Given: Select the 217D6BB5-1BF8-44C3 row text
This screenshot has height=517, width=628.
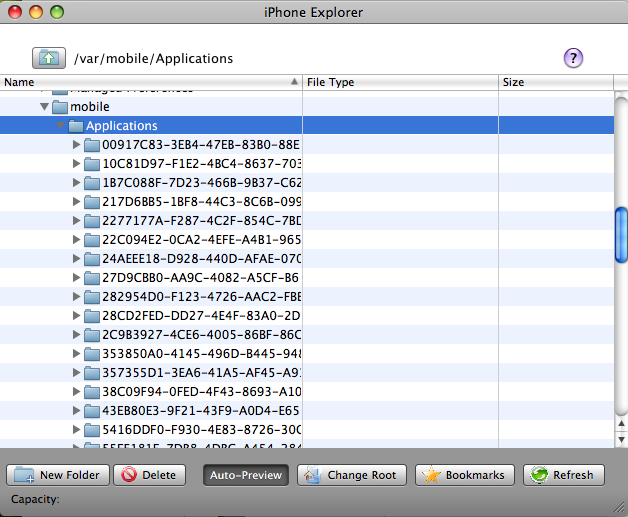Looking at the screenshot, I should click(x=201, y=201).
